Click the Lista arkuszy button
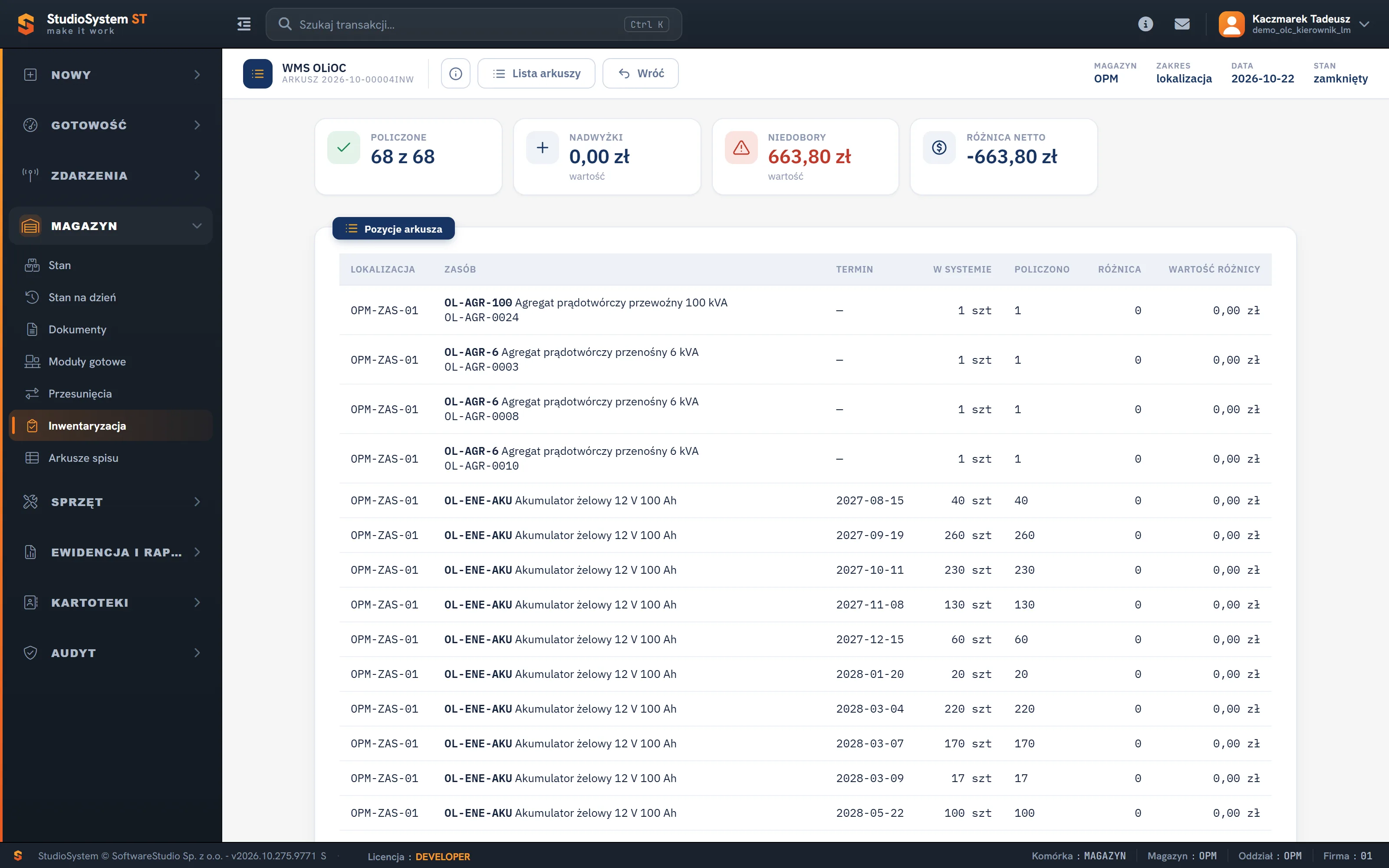This screenshot has height=868, width=1389. click(536, 73)
